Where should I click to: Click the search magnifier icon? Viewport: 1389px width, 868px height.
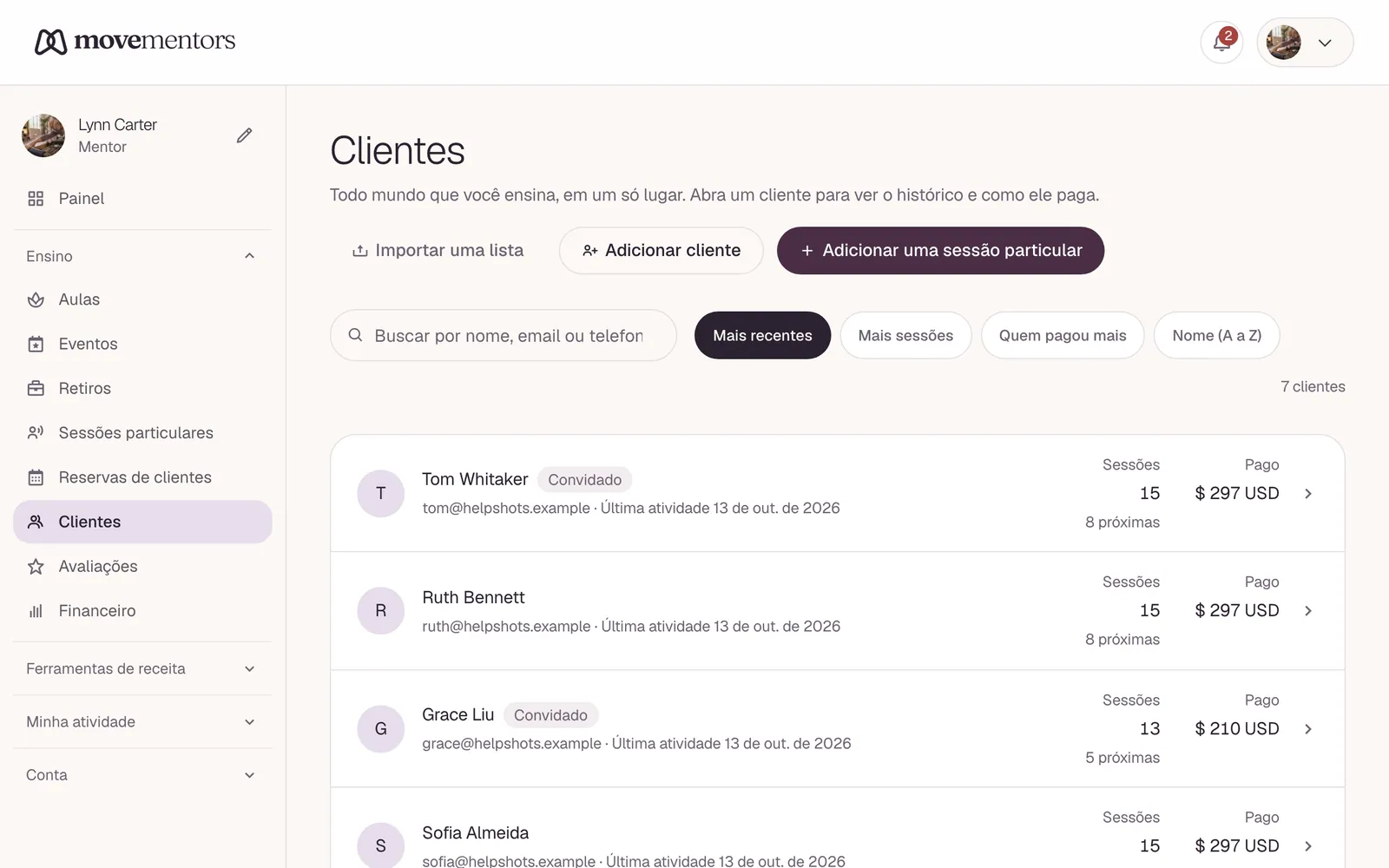pyautogui.click(x=355, y=335)
